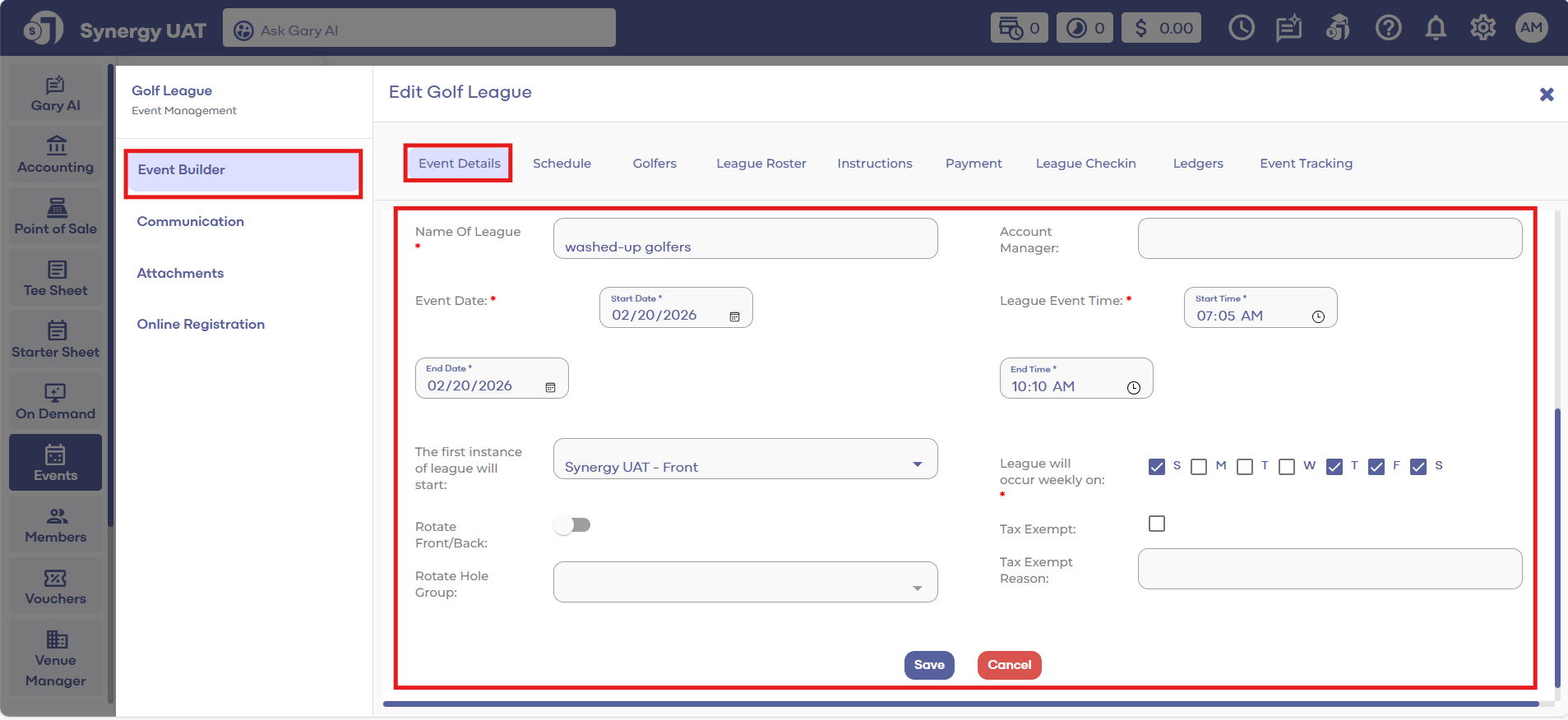Open the Start Date calendar picker icon
The image size is (1568, 720).
[734, 316]
